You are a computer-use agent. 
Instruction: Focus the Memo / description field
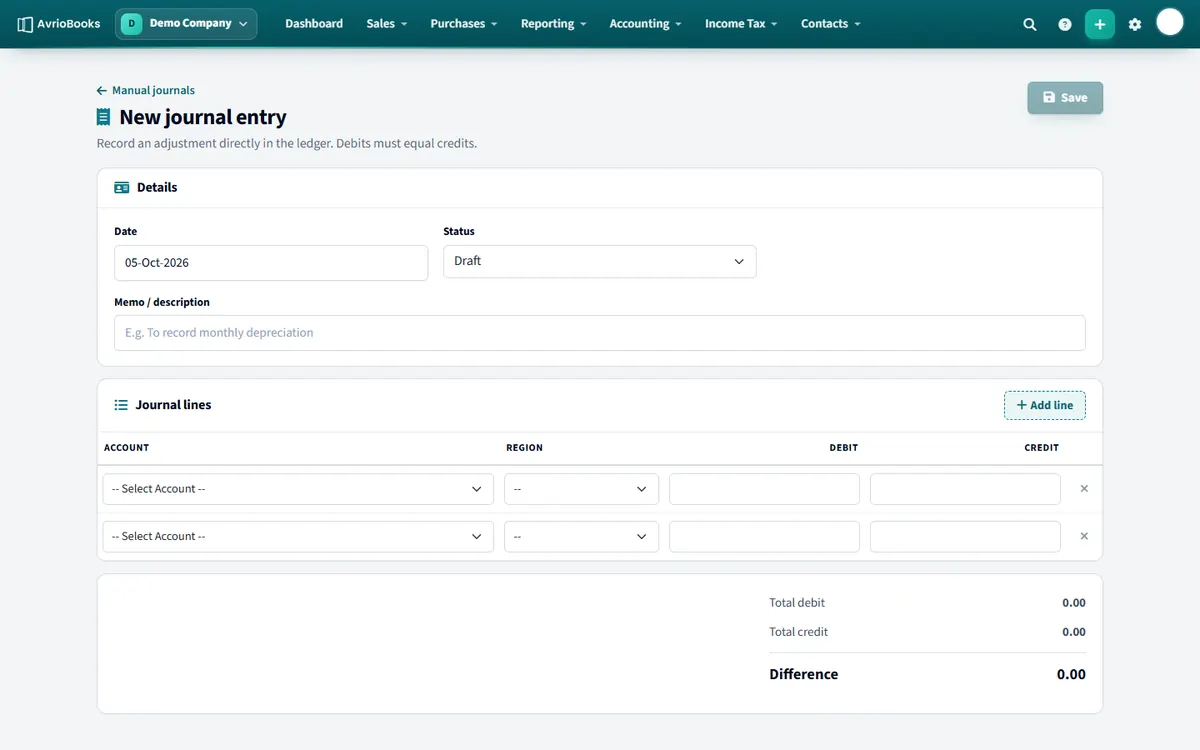click(x=600, y=333)
